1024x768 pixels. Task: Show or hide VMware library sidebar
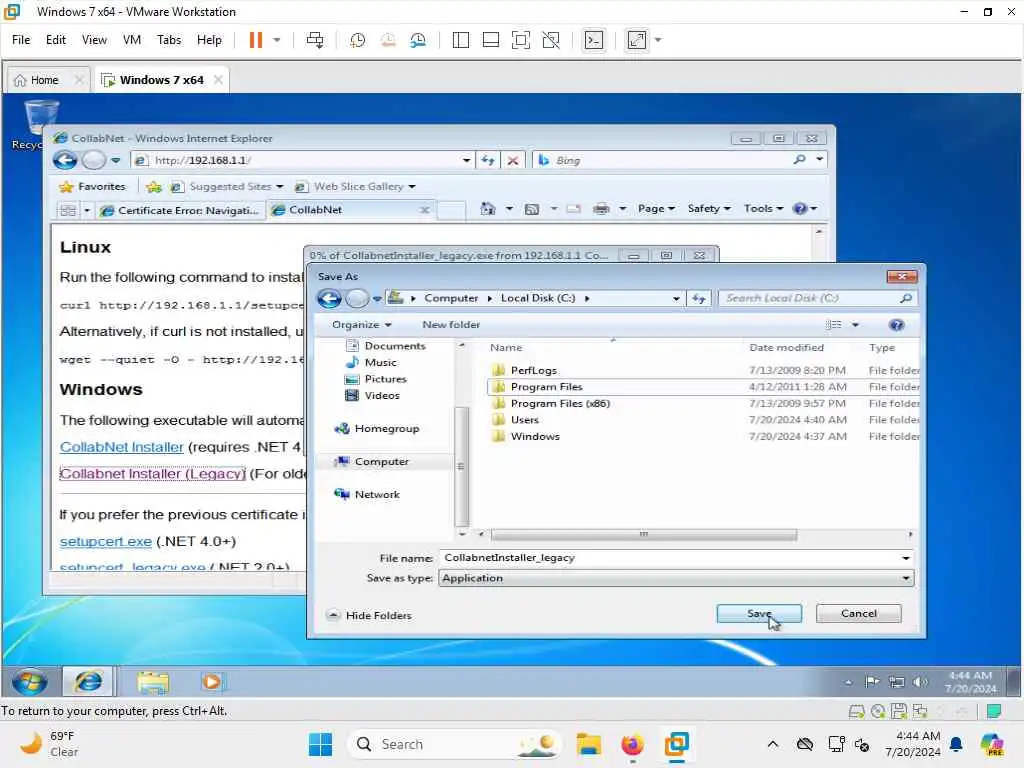460,40
